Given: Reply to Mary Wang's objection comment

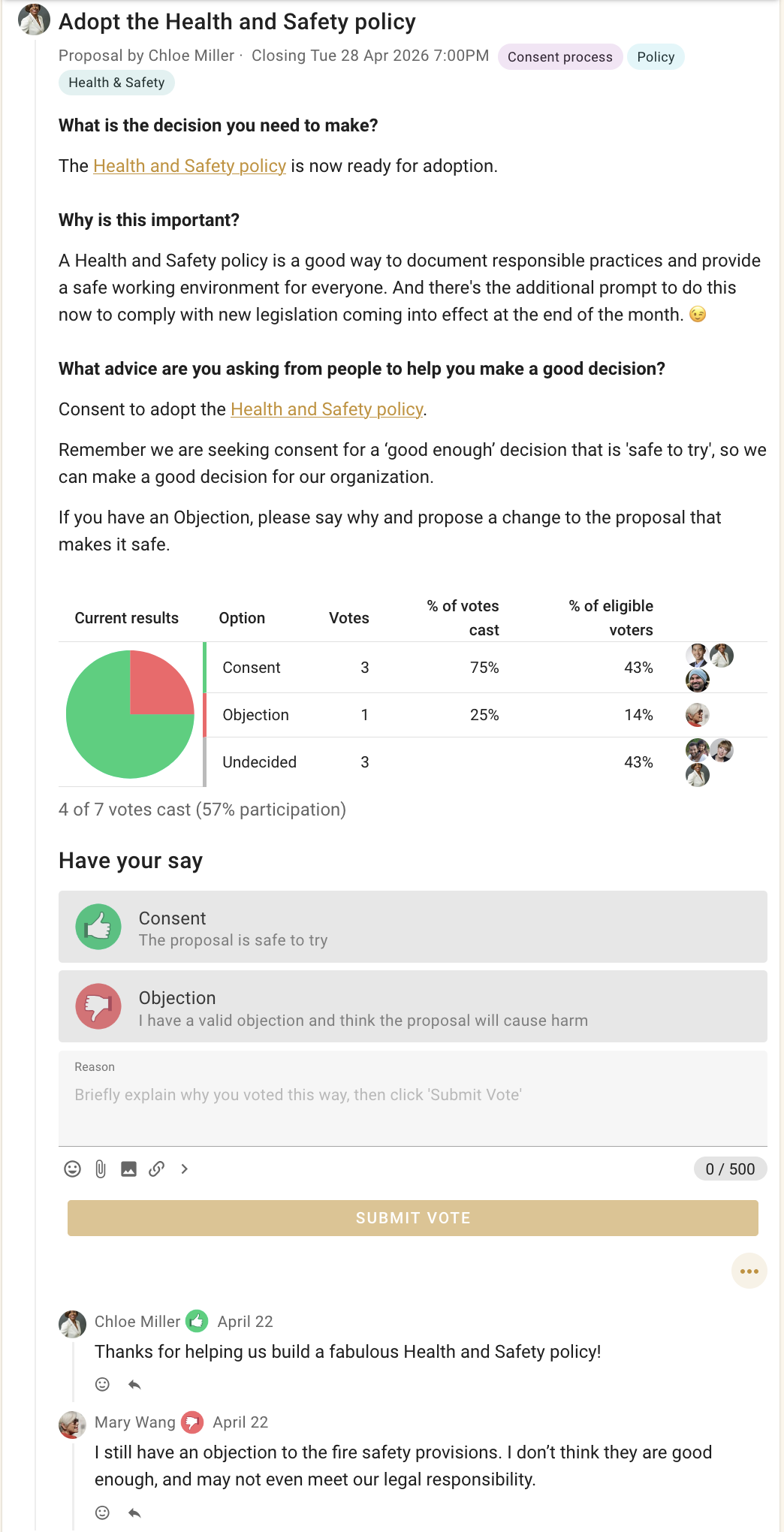Looking at the screenshot, I should point(134,1512).
